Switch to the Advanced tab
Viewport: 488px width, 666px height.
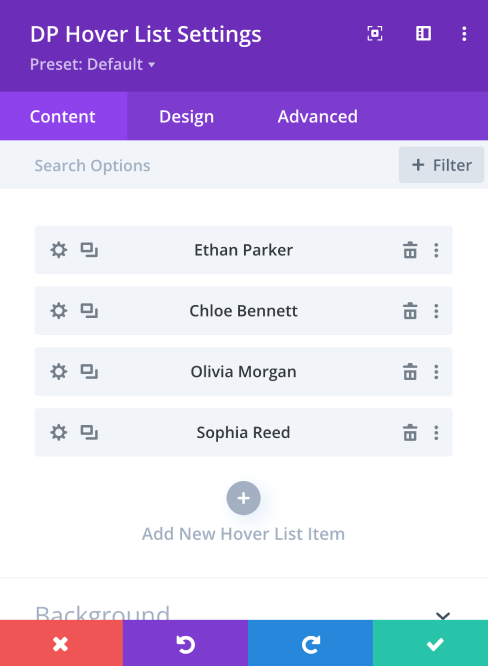318,116
